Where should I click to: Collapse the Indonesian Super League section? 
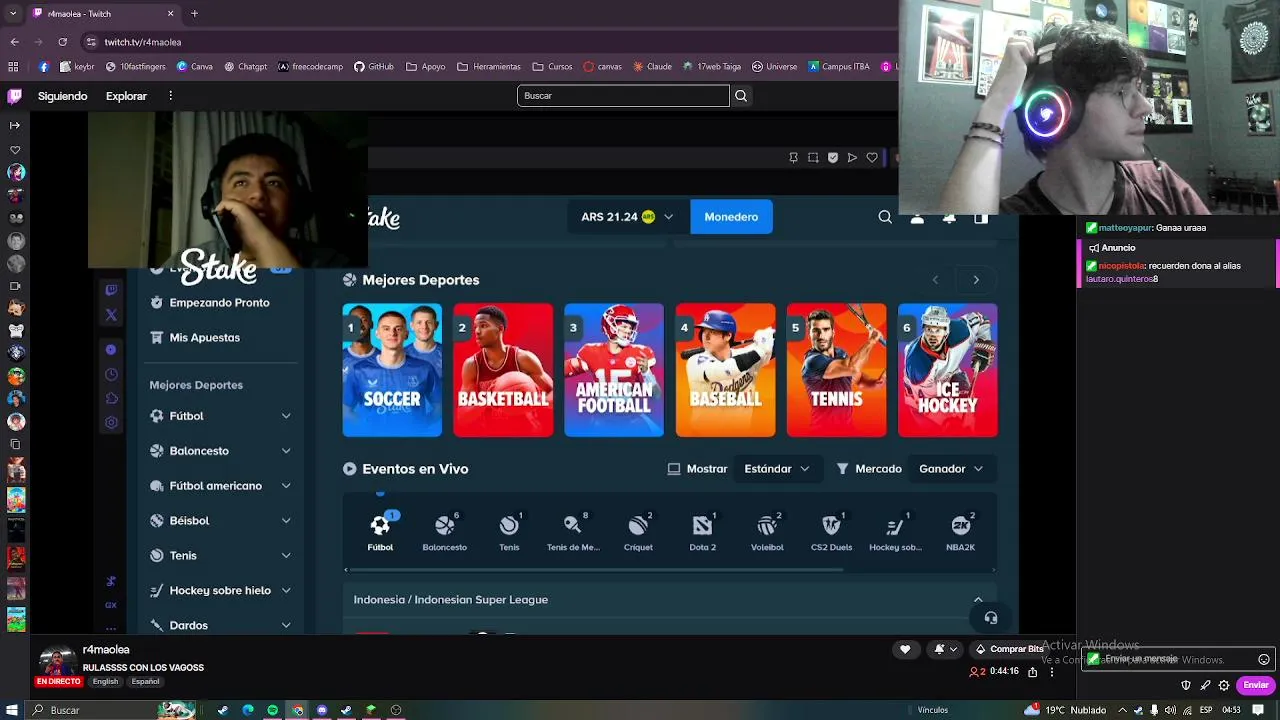(978, 600)
